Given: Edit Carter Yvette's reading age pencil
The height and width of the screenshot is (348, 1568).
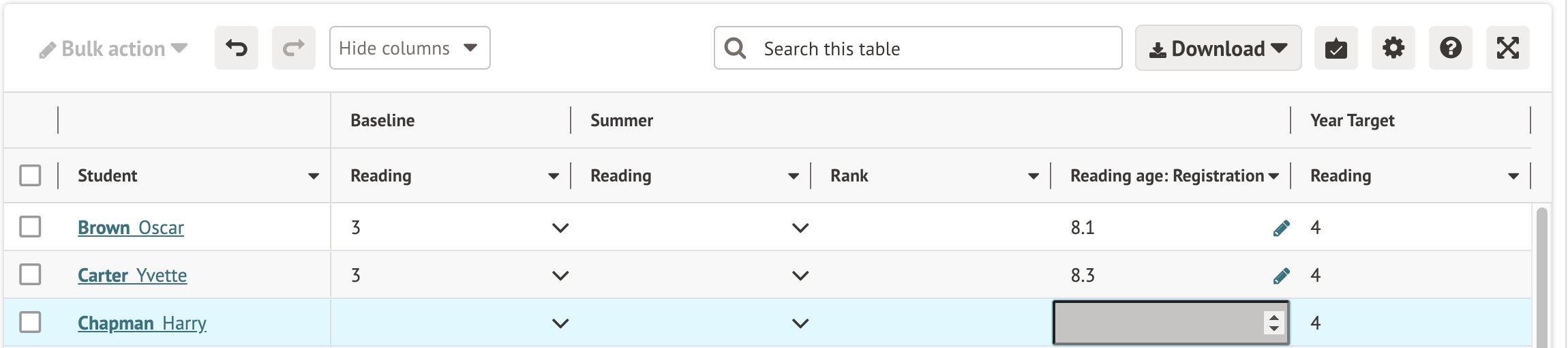Looking at the screenshot, I should tap(1281, 276).
